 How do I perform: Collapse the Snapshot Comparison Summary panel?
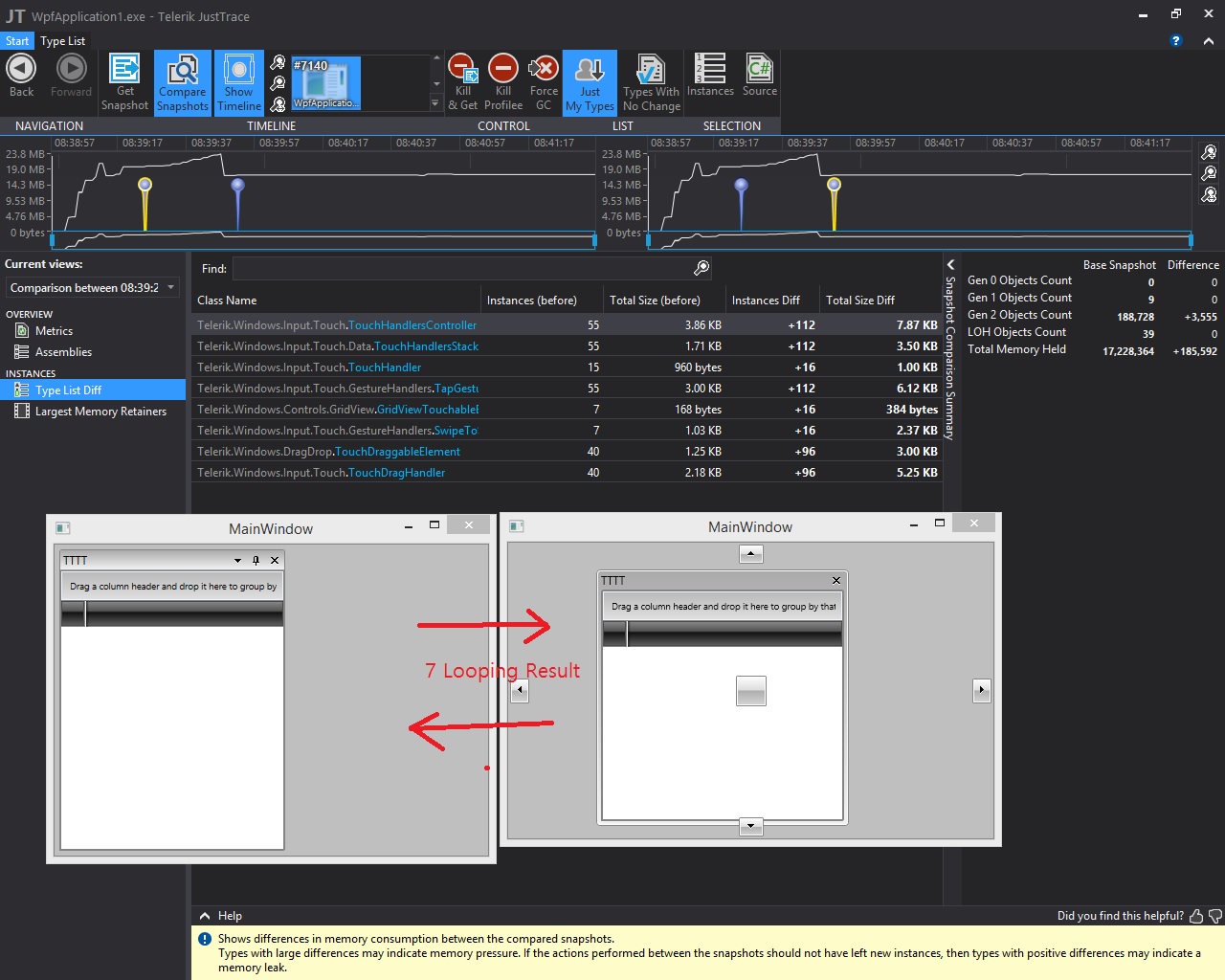950,264
